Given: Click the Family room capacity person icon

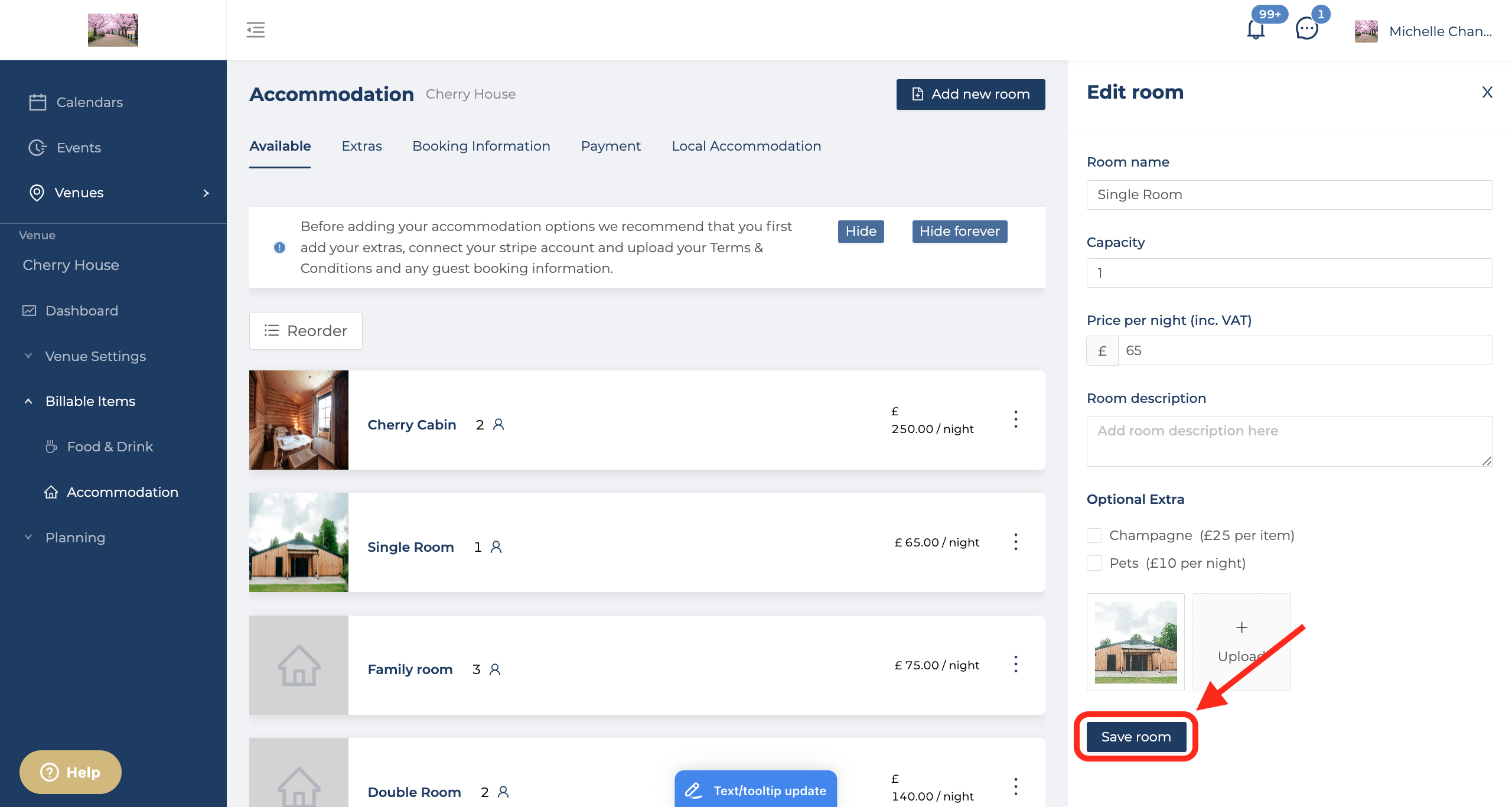Looking at the screenshot, I should [x=495, y=669].
